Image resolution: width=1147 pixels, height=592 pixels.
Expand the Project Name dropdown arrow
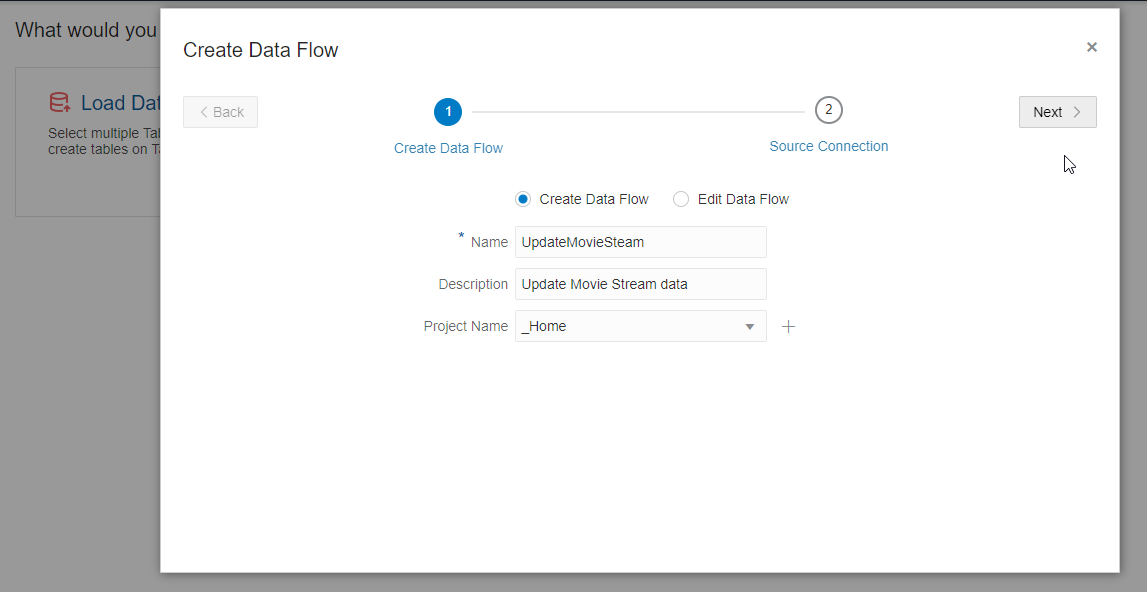(x=750, y=327)
